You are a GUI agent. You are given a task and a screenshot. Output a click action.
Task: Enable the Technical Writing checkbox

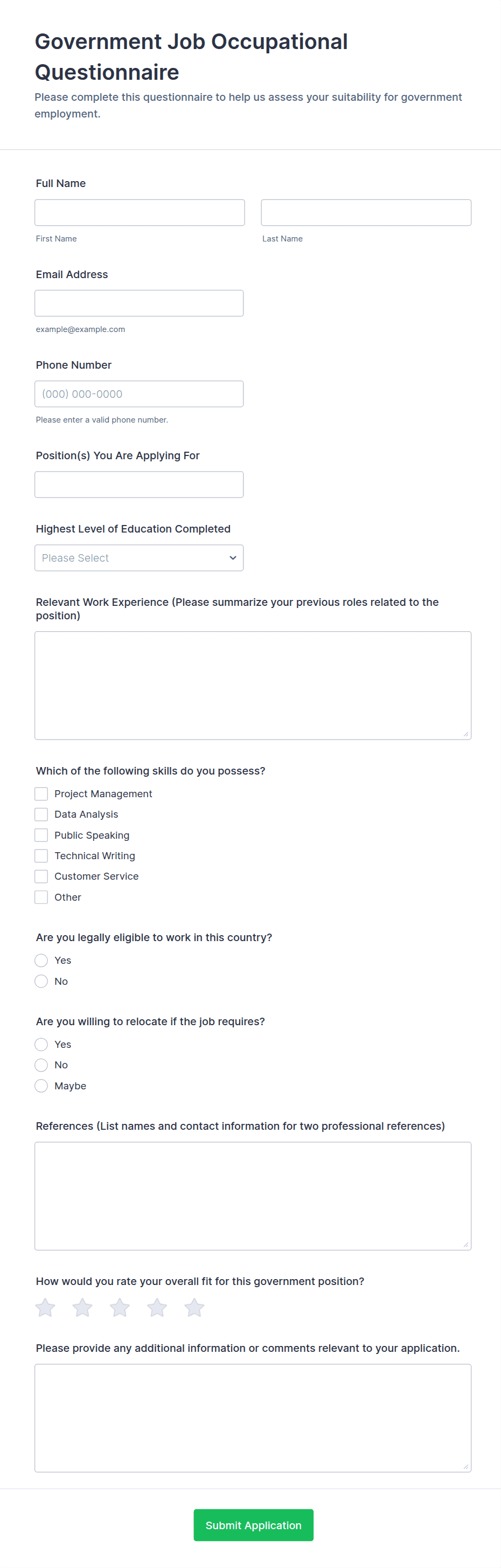coord(41,856)
